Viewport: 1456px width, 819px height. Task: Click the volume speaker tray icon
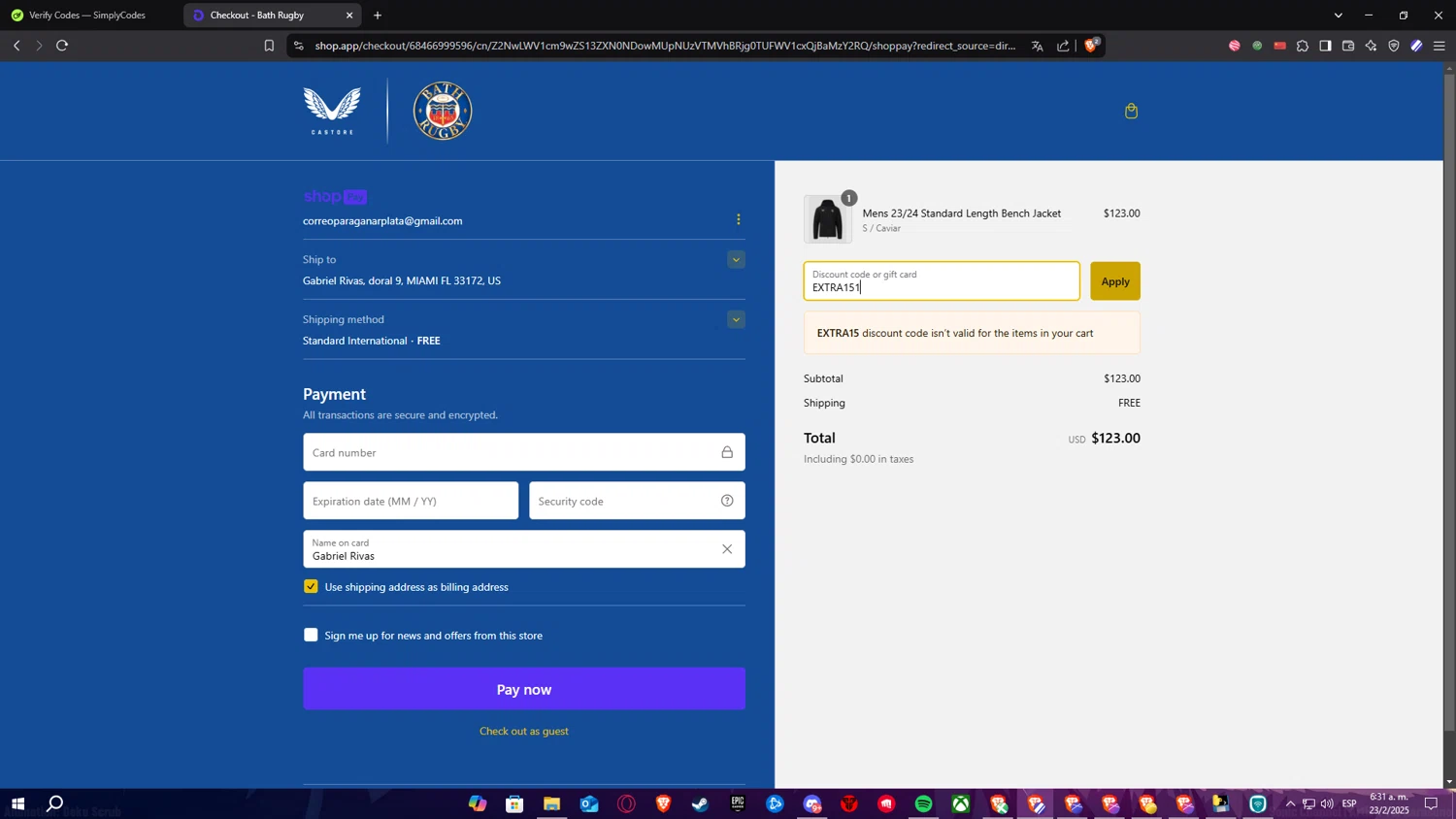[1327, 803]
